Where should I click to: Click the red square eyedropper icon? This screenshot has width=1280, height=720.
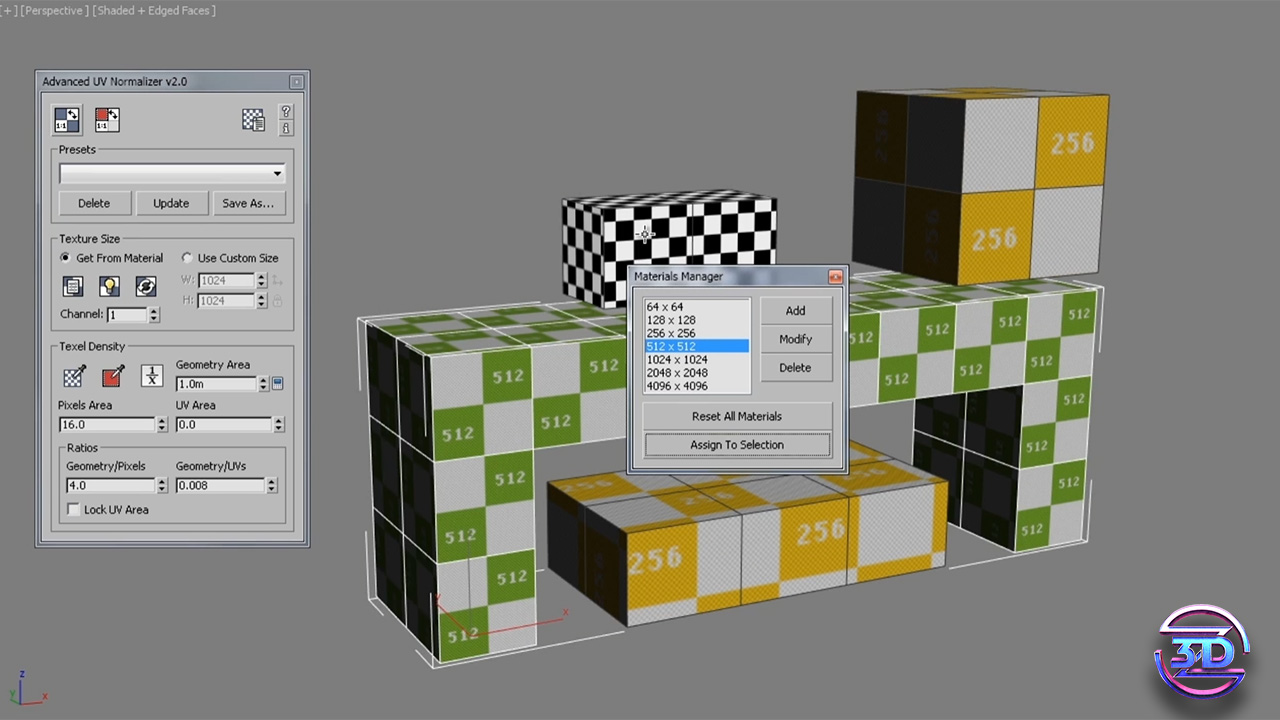click(113, 376)
